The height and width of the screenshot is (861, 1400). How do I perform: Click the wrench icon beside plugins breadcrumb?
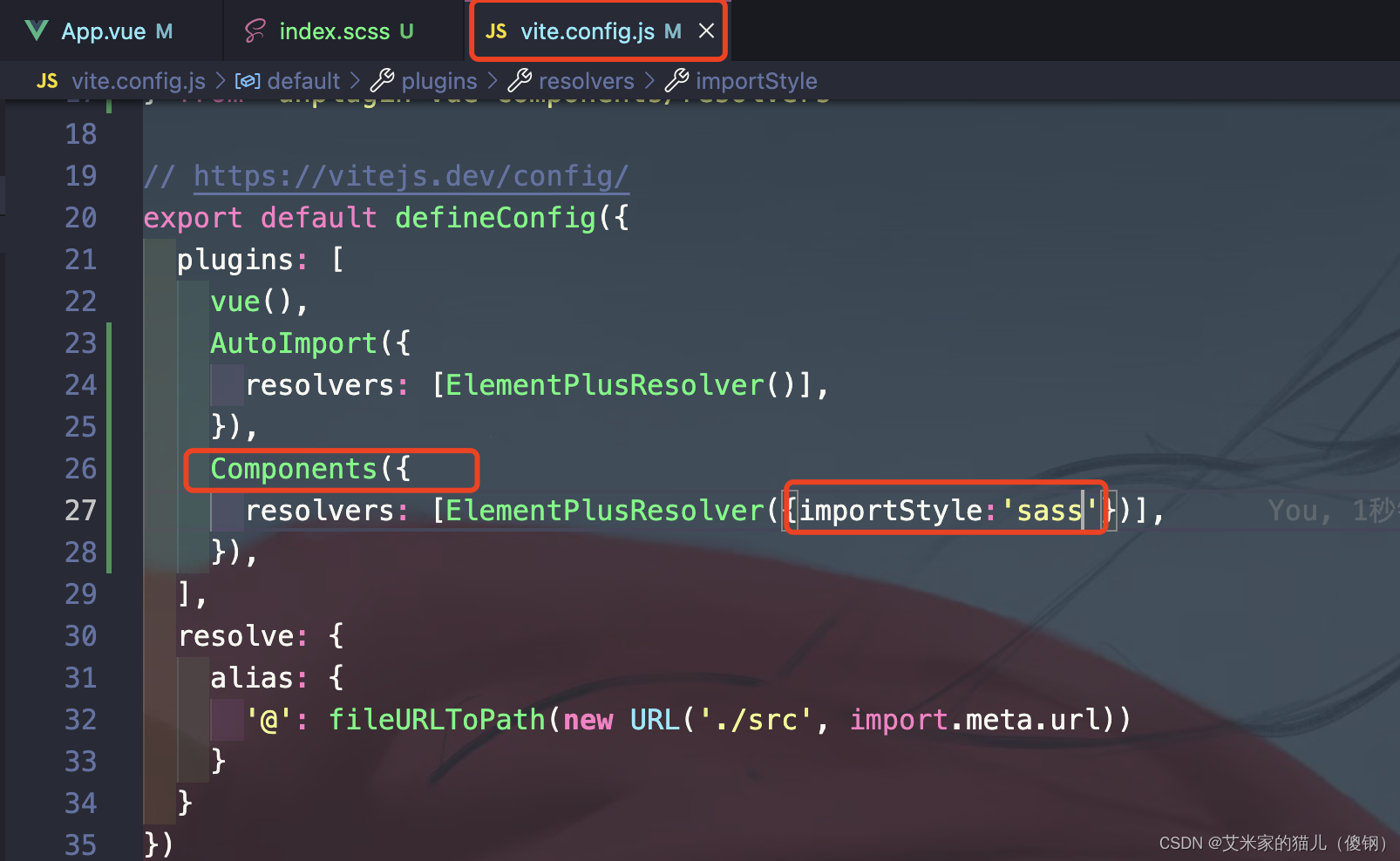pyautogui.click(x=382, y=81)
